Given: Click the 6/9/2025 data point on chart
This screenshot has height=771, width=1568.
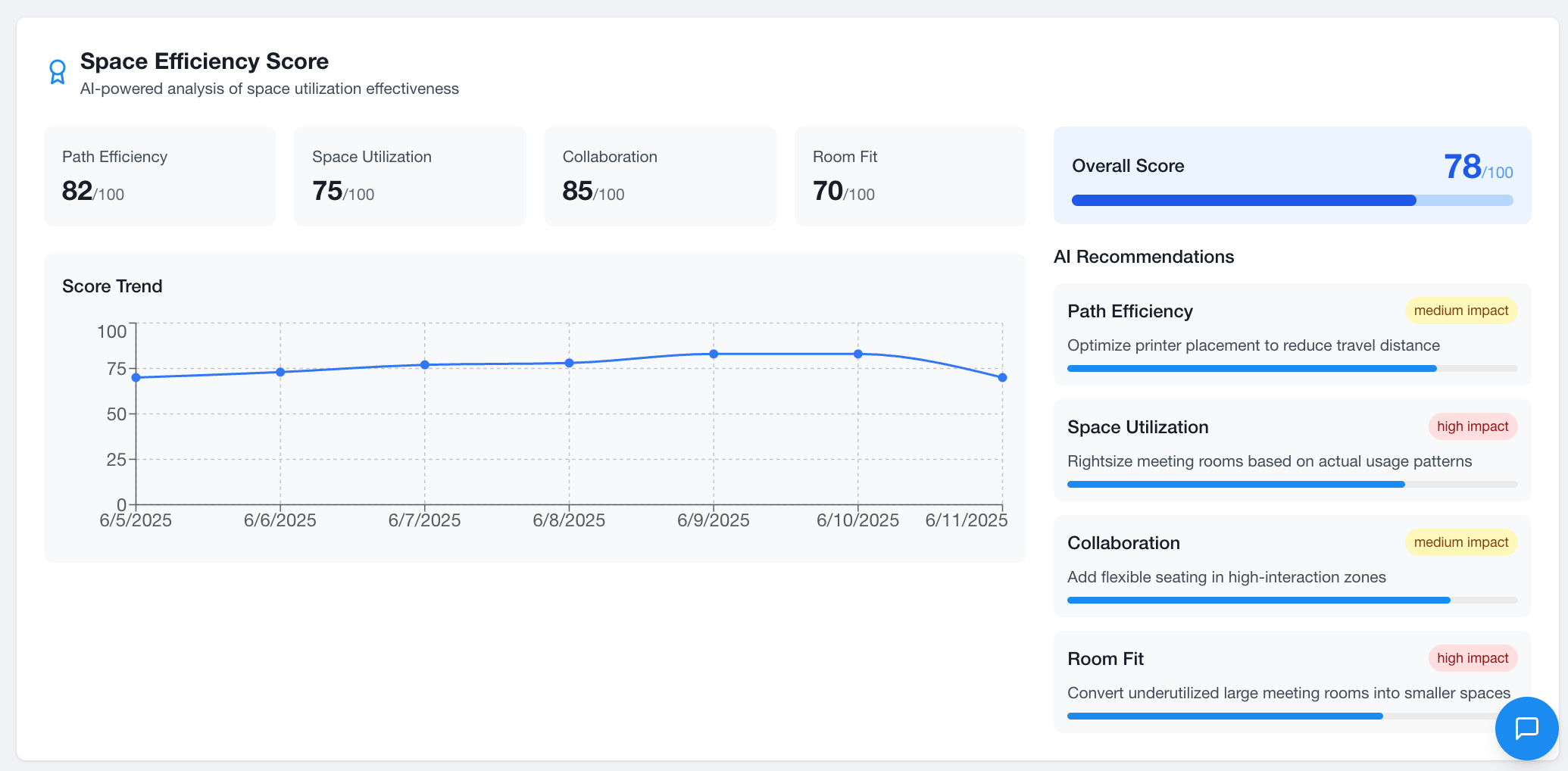Looking at the screenshot, I should pyautogui.click(x=714, y=354).
